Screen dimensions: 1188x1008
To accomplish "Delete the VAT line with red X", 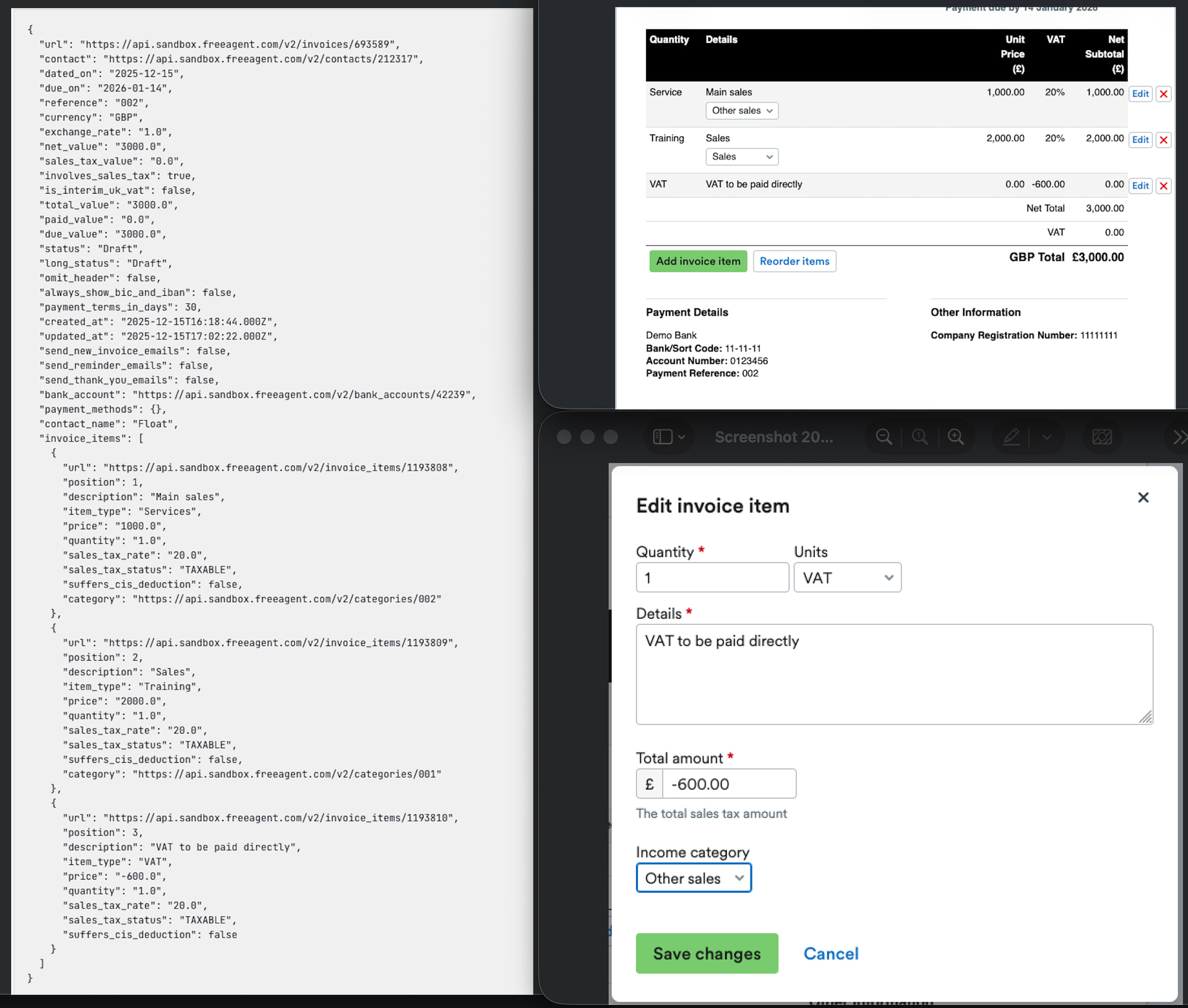I will click(1163, 186).
